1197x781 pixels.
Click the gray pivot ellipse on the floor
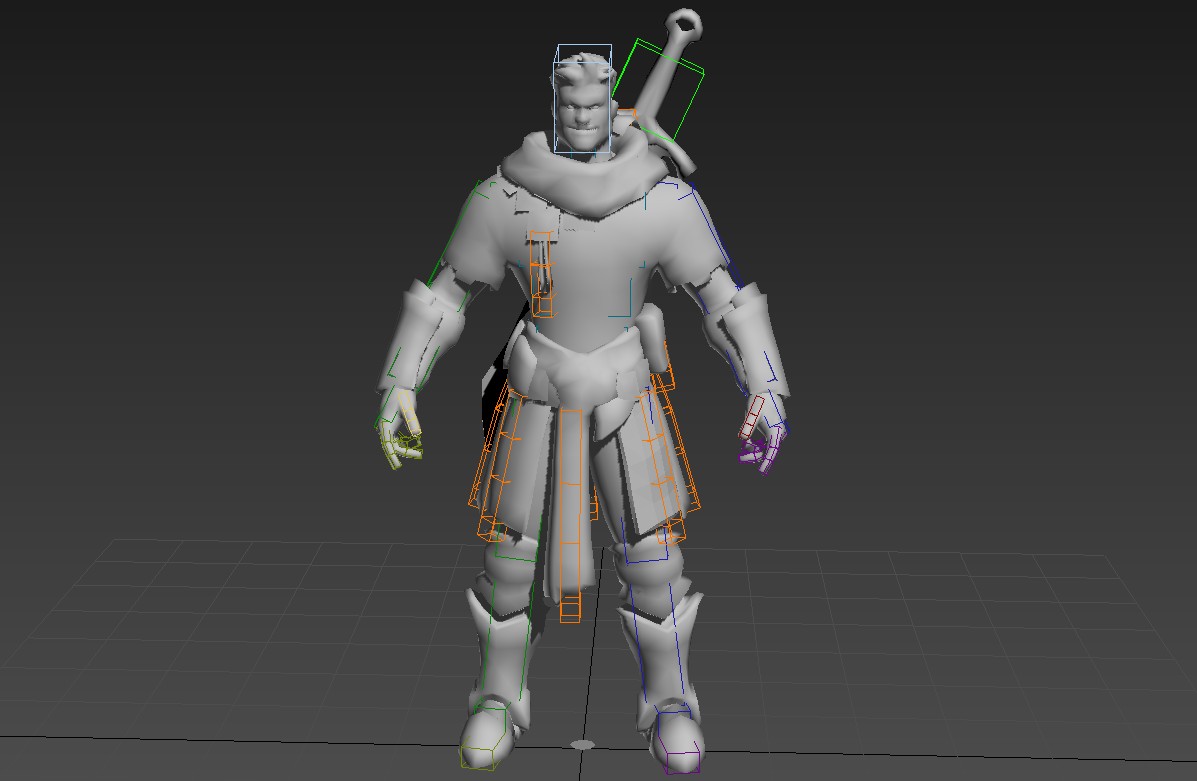[583, 745]
